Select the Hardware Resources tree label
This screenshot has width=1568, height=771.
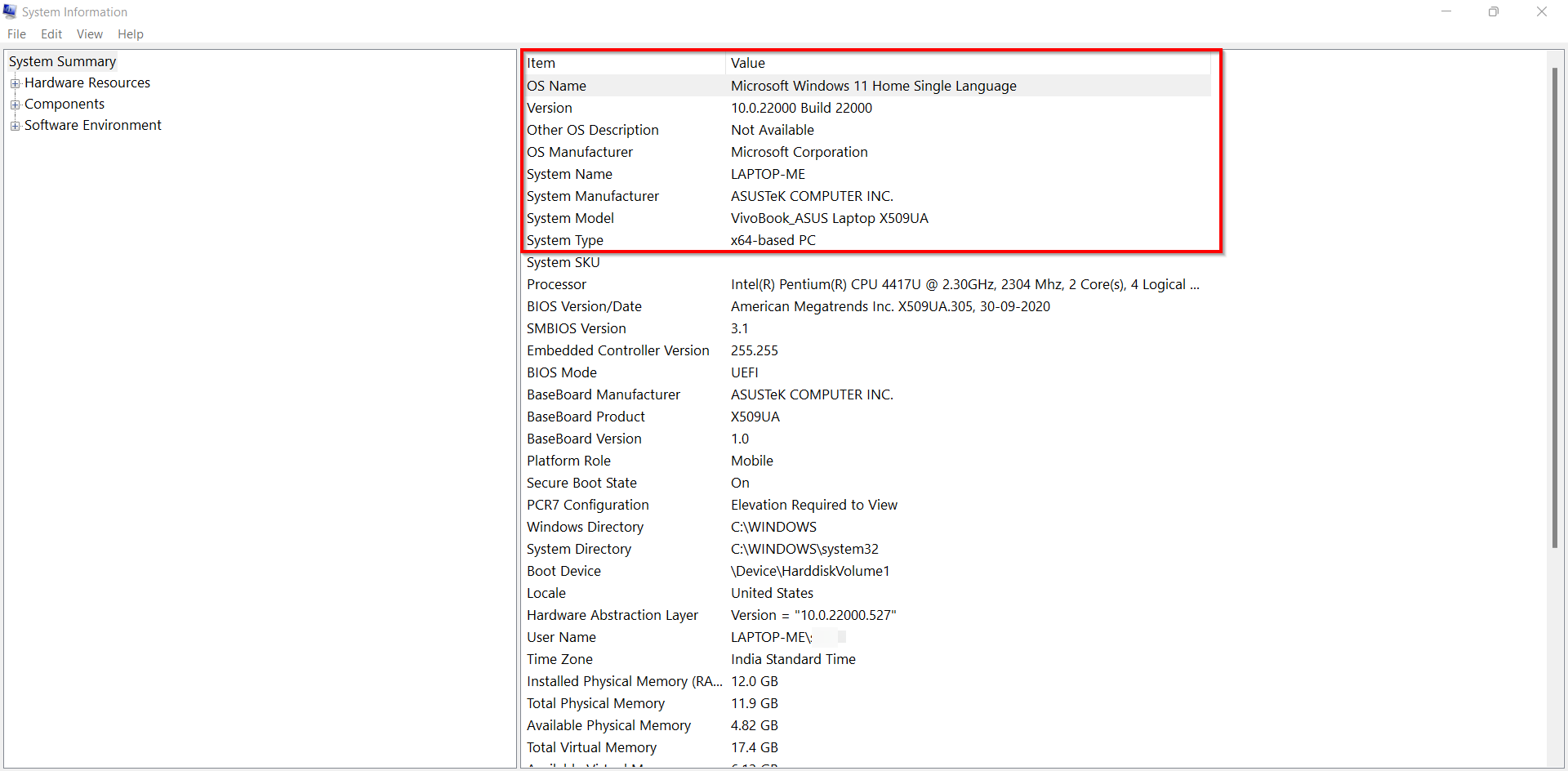point(87,82)
